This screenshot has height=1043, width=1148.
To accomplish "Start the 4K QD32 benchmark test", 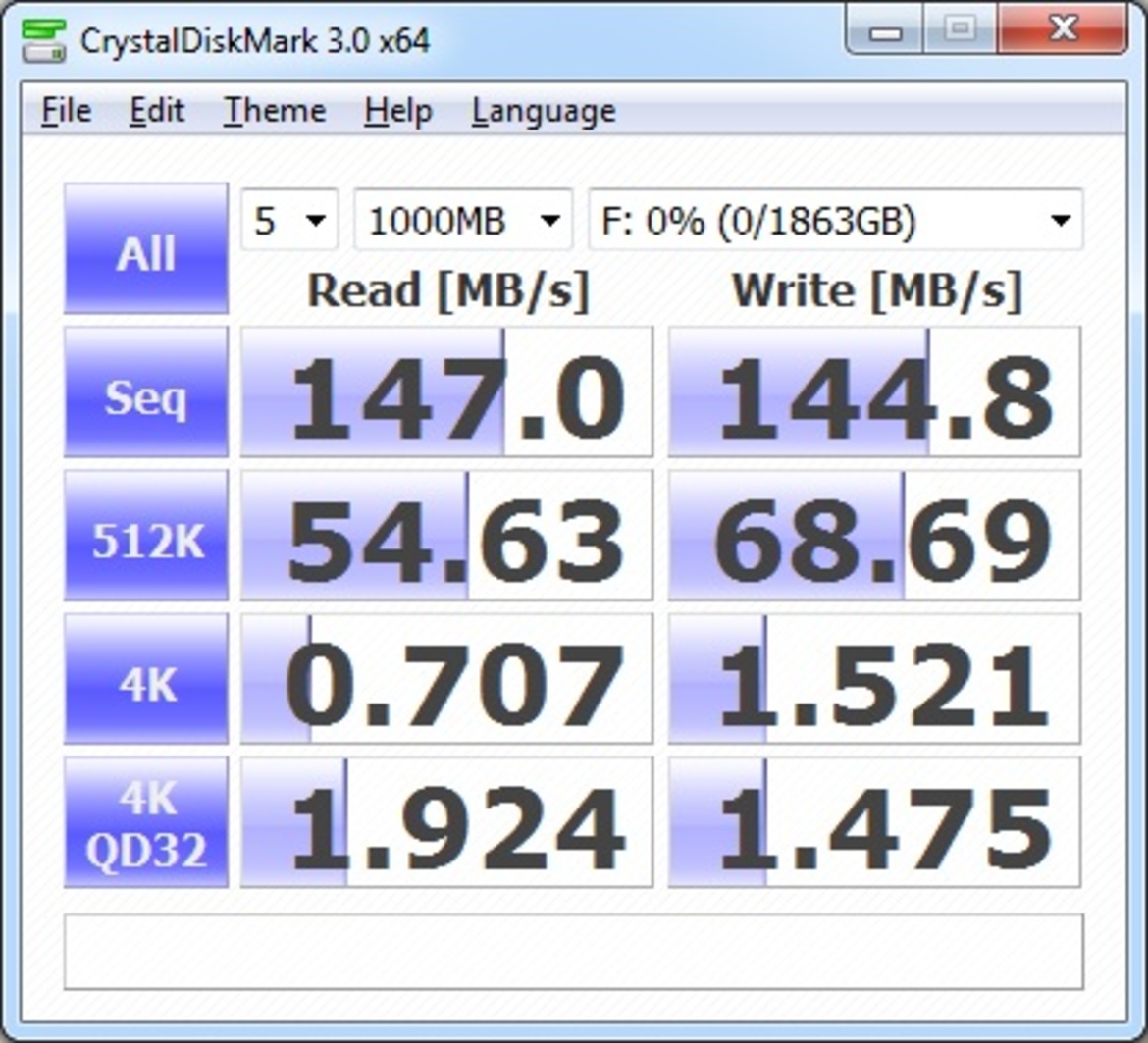I will (x=146, y=822).
